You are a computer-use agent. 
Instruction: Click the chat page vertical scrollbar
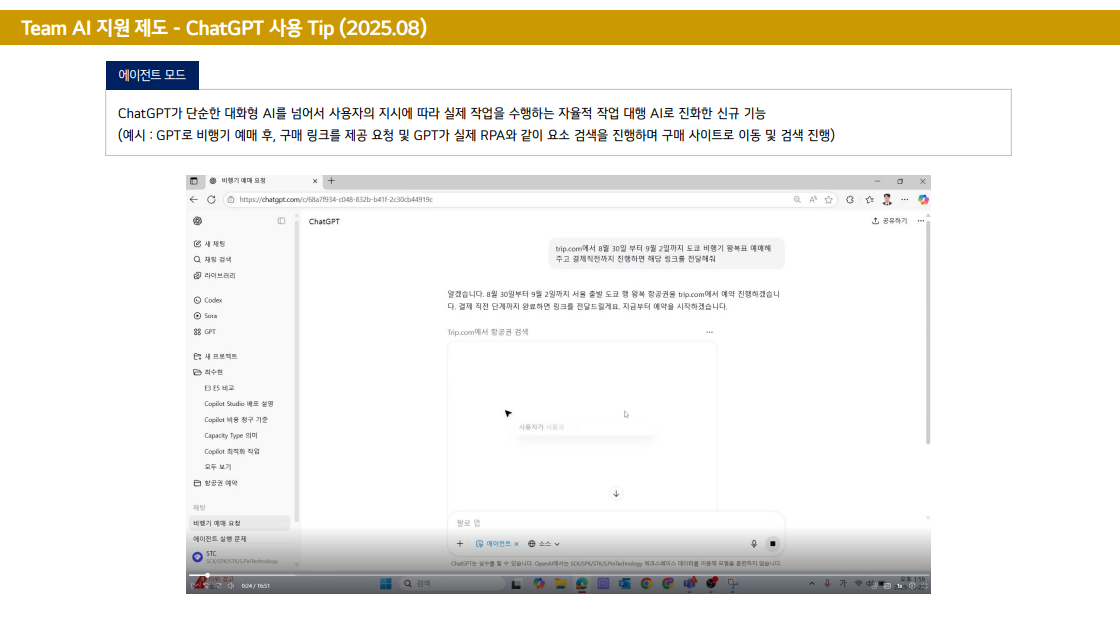coord(928,332)
